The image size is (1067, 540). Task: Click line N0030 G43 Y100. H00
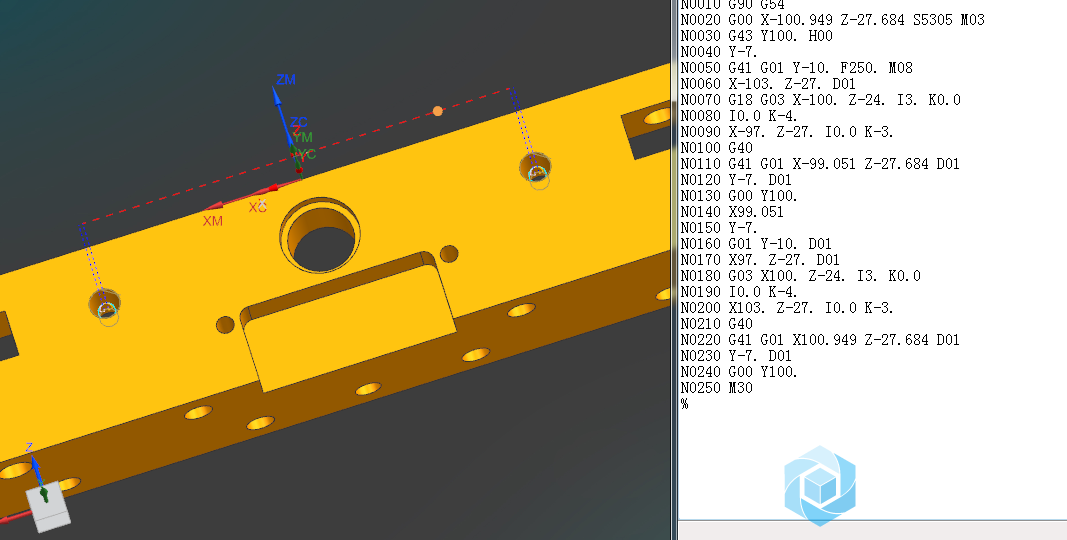(757, 36)
